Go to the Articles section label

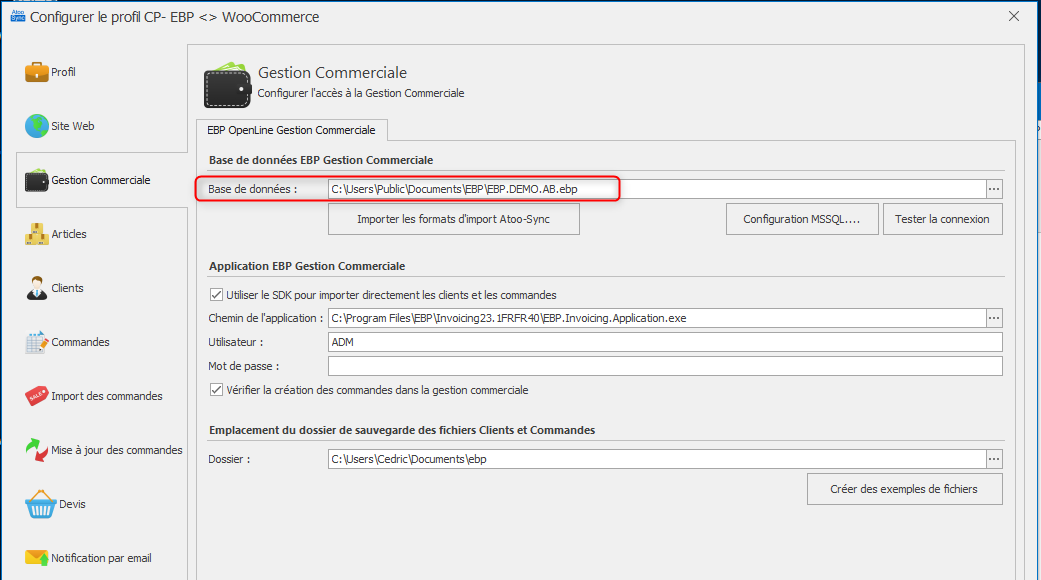point(69,234)
